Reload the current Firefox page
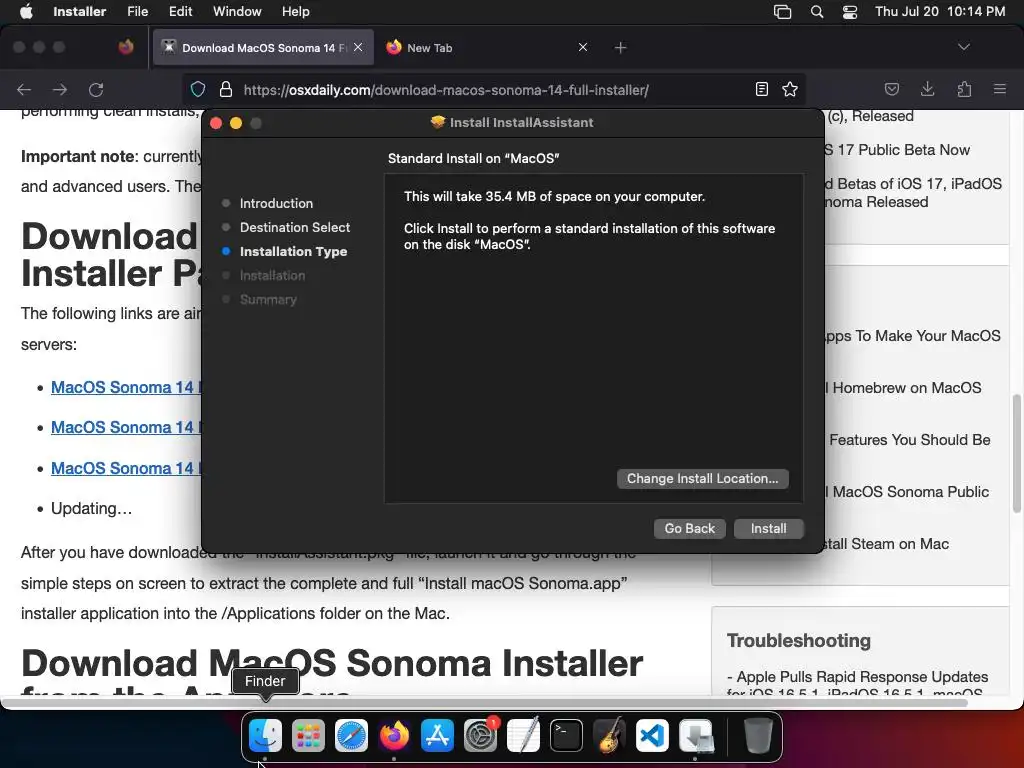1024x768 pixels. click(x=96, y=89)
